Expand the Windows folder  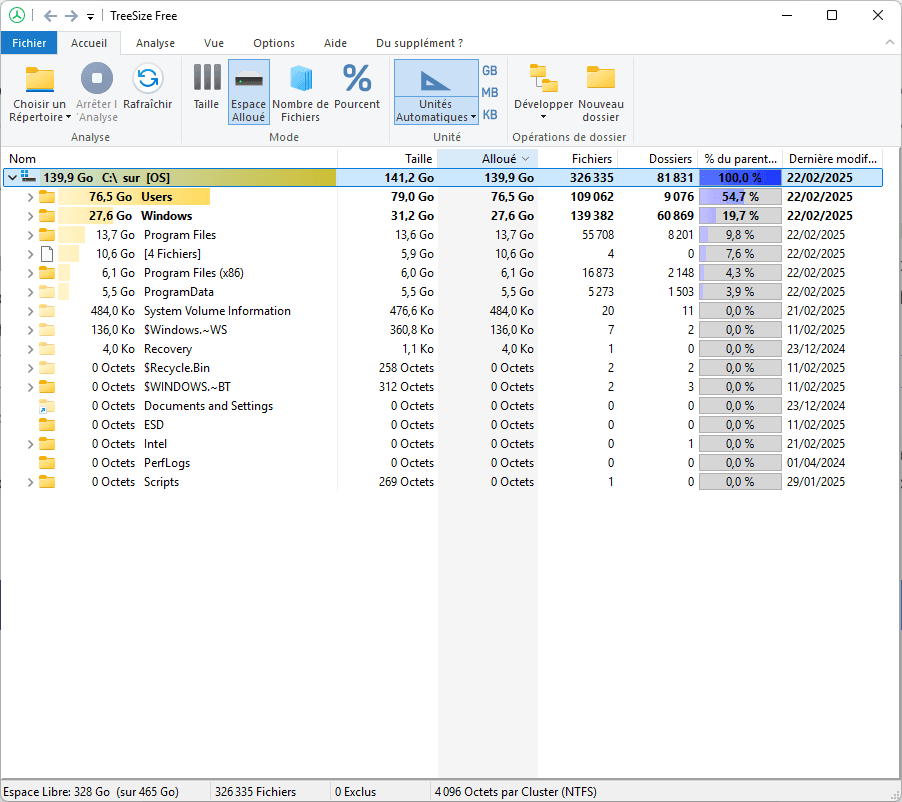pos(30,216)
